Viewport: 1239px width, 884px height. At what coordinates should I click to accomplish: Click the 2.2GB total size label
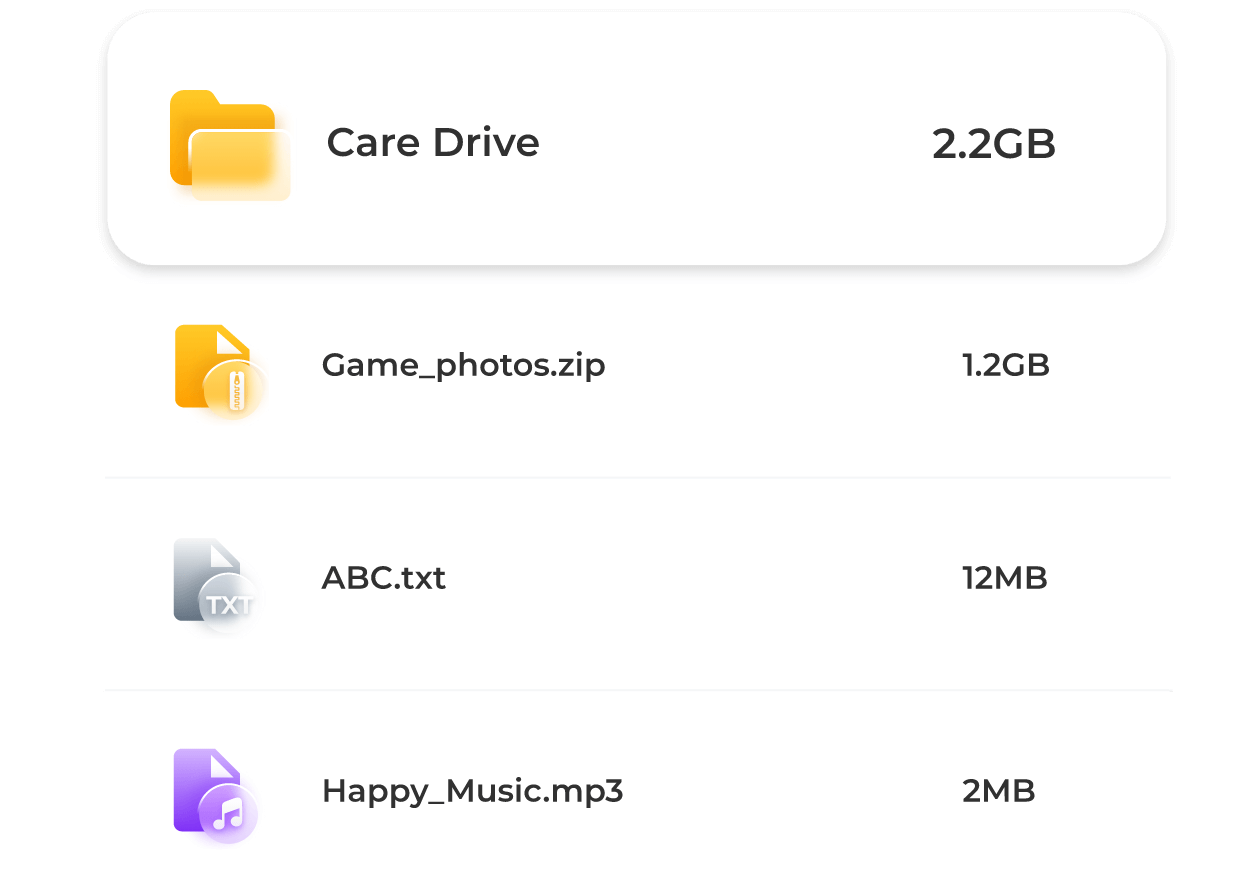coord(994,144)
